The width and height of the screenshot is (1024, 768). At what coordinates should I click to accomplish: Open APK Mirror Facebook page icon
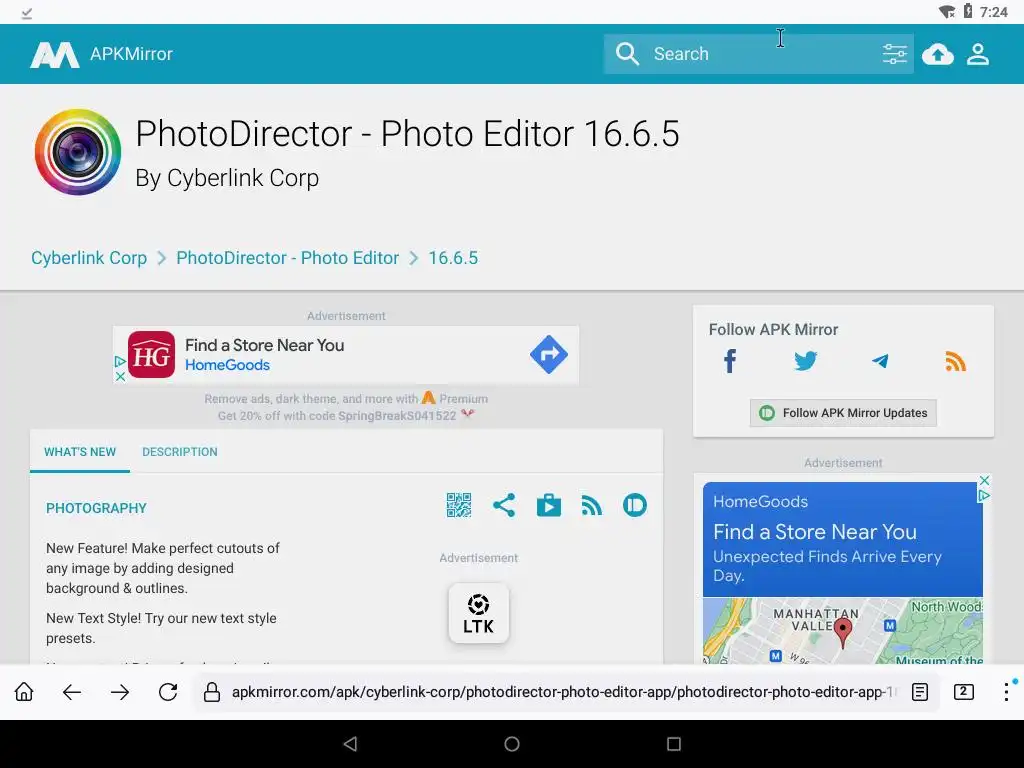point(730,360)
